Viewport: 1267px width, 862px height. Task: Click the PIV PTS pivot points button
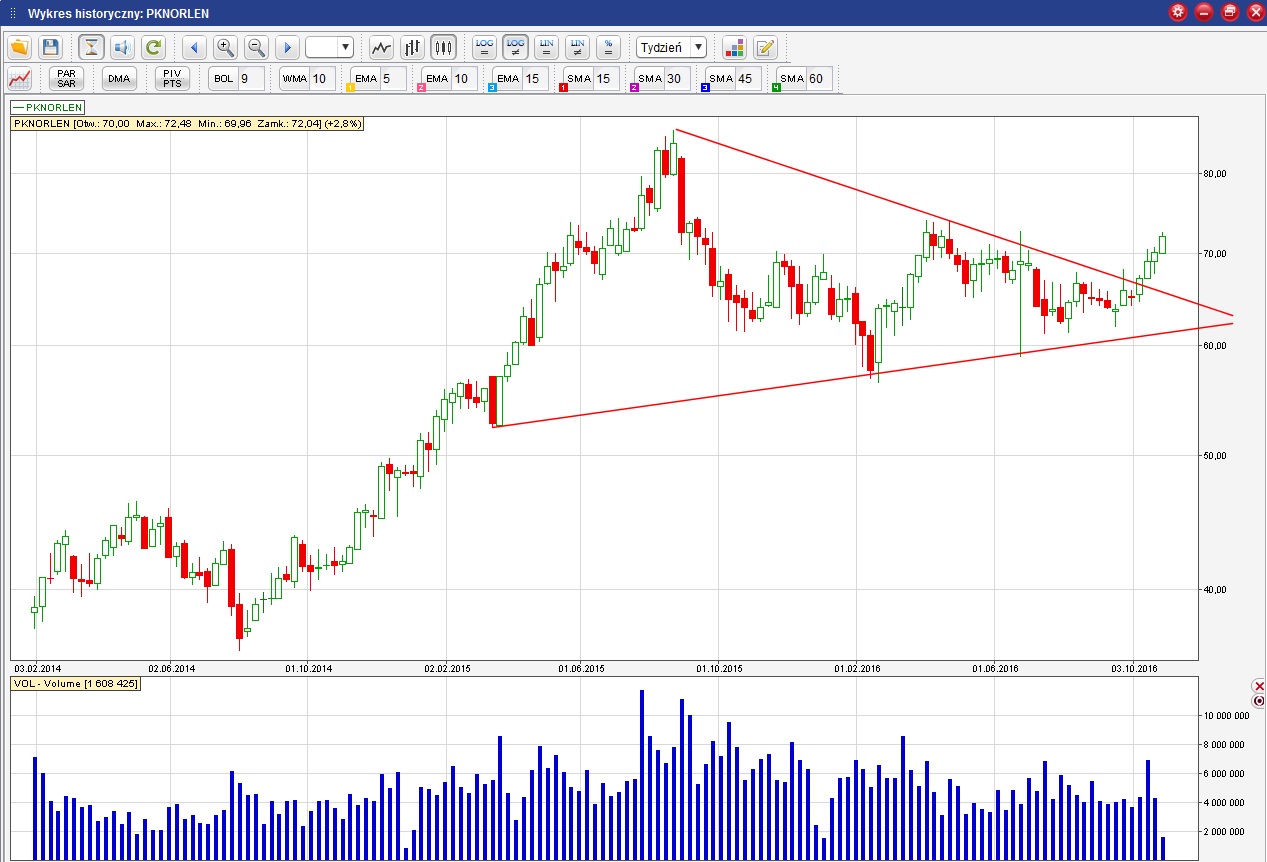pyautogui.click(x=172, y=78)
